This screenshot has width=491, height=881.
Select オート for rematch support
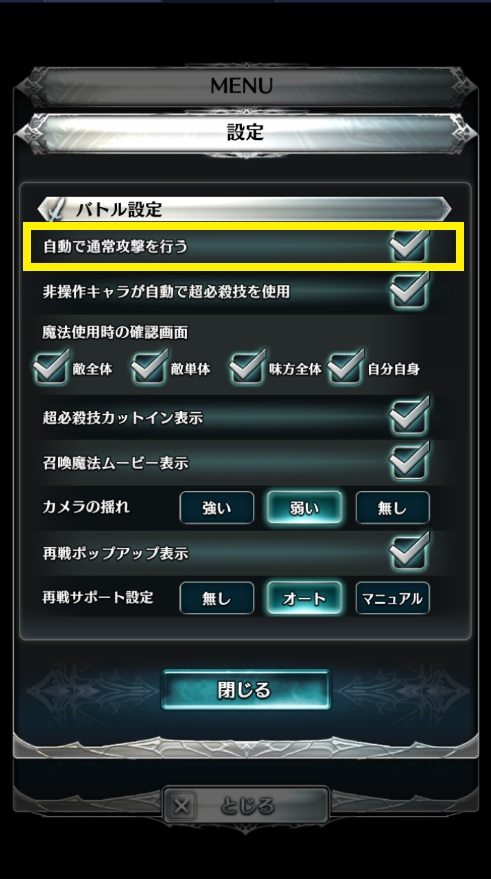(x=304, y=598)
